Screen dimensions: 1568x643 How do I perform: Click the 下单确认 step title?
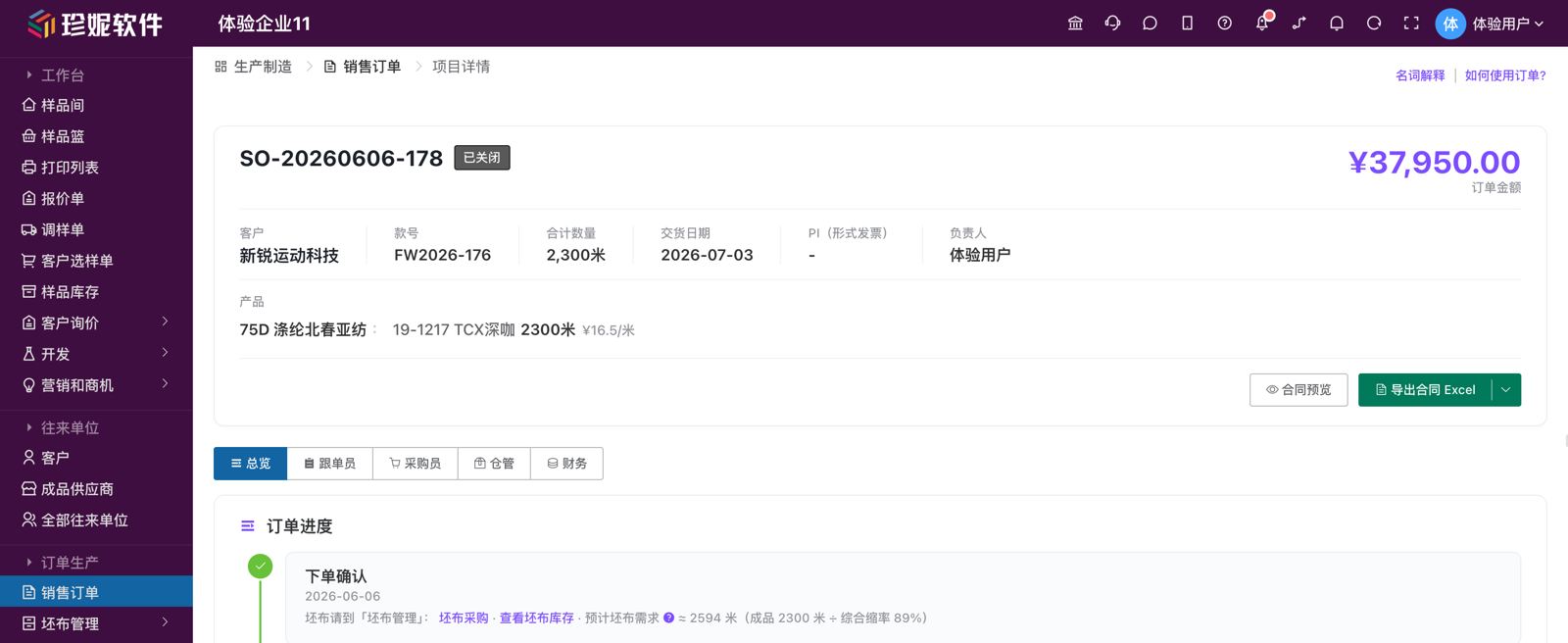coord(336,576)
